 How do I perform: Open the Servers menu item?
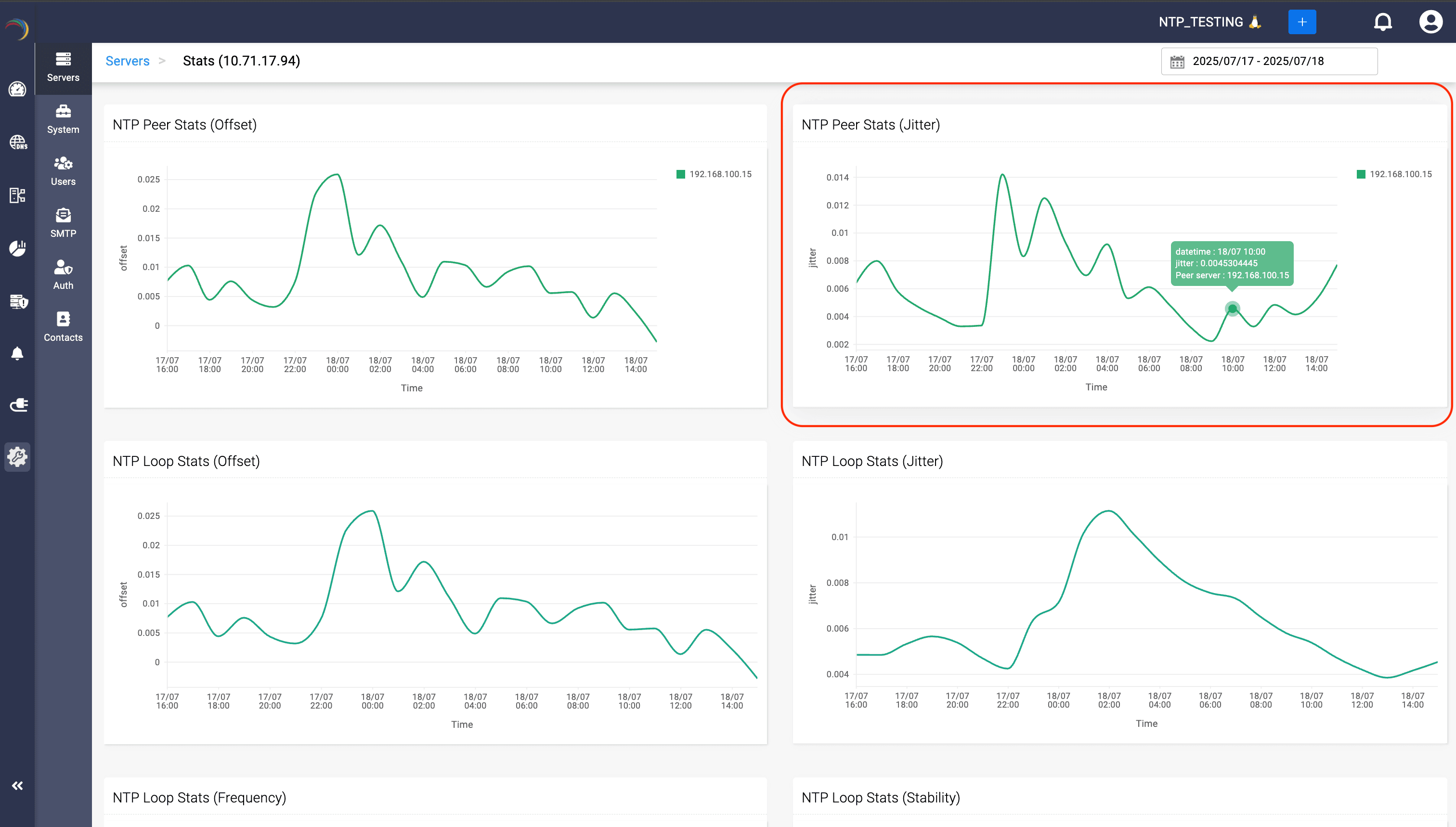[63, 67]
